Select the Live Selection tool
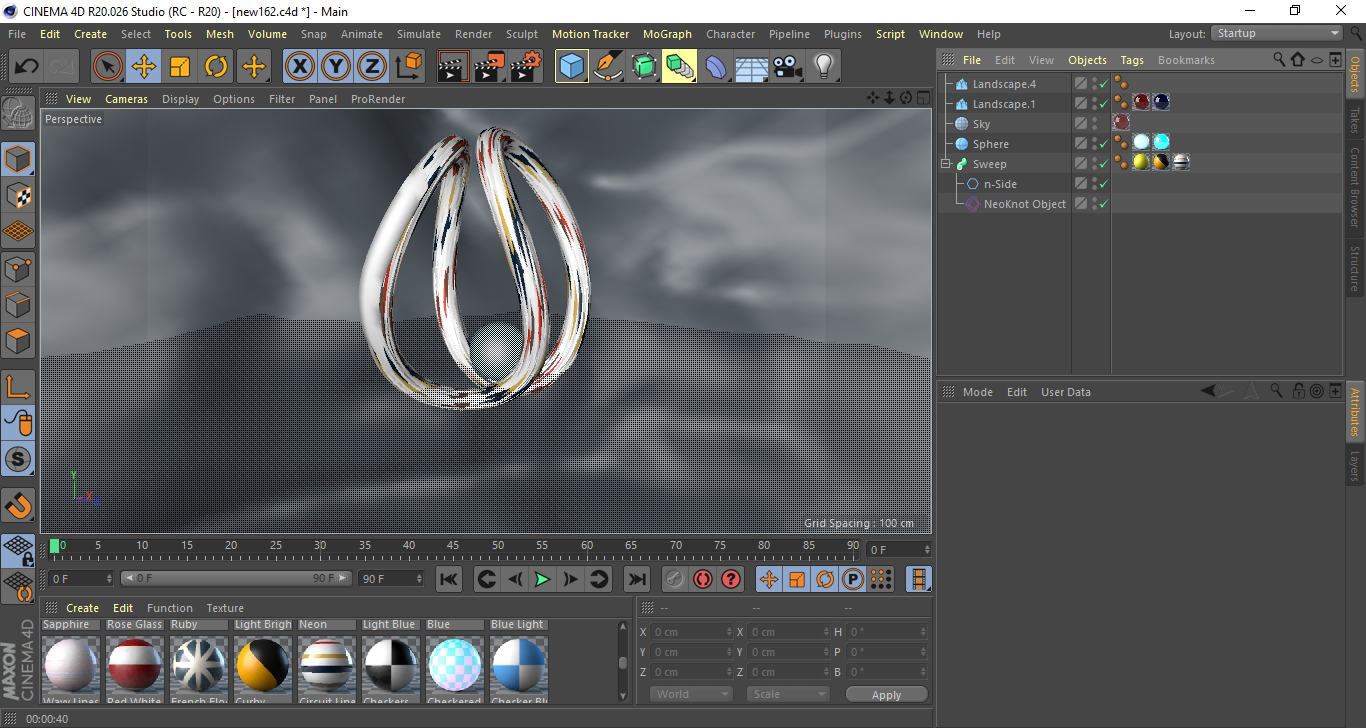Viewport: 1366px width, 728px height. click(108, 67)
